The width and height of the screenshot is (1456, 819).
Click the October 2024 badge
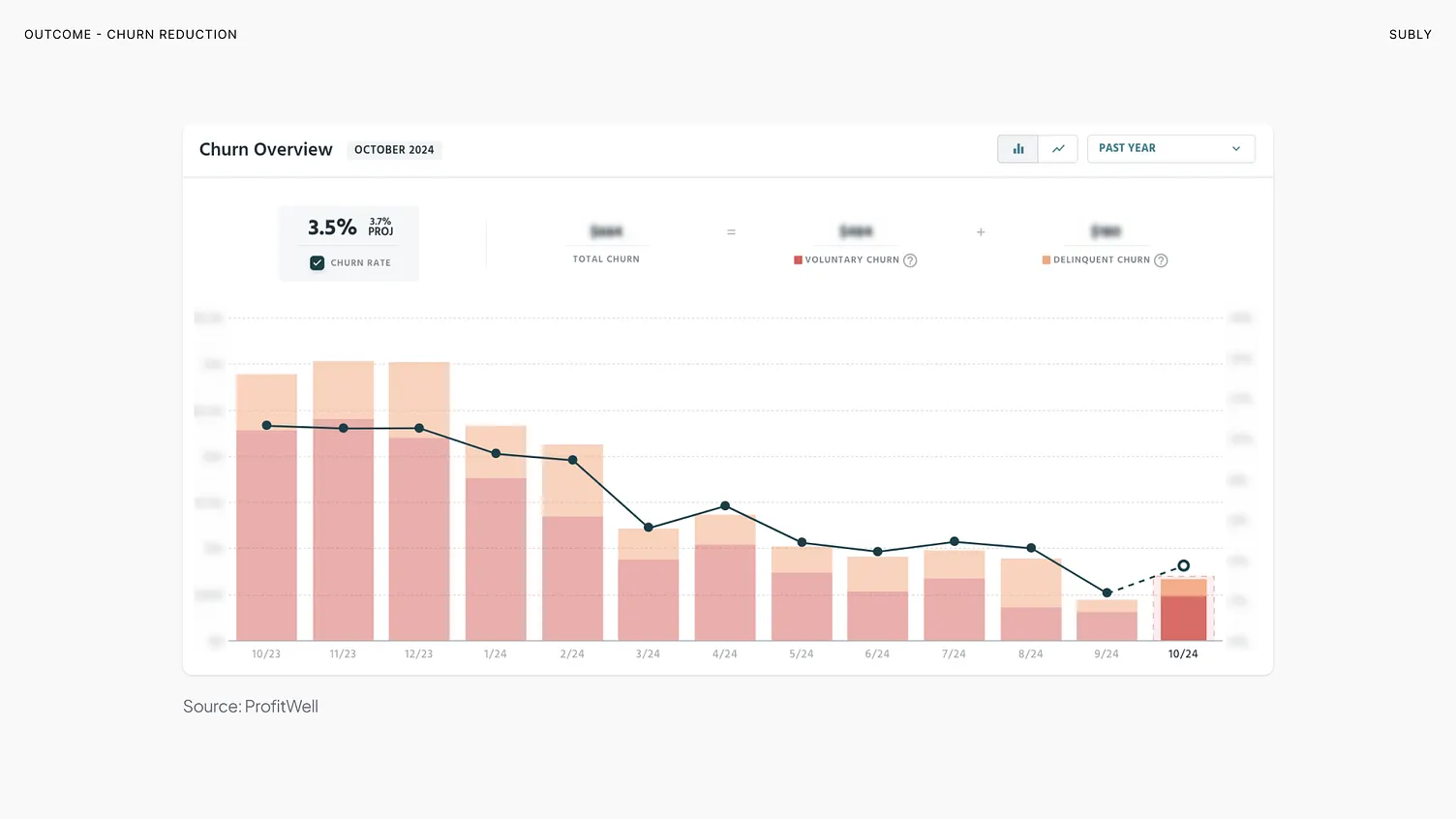pyautogui.click(x=394, y=150)
